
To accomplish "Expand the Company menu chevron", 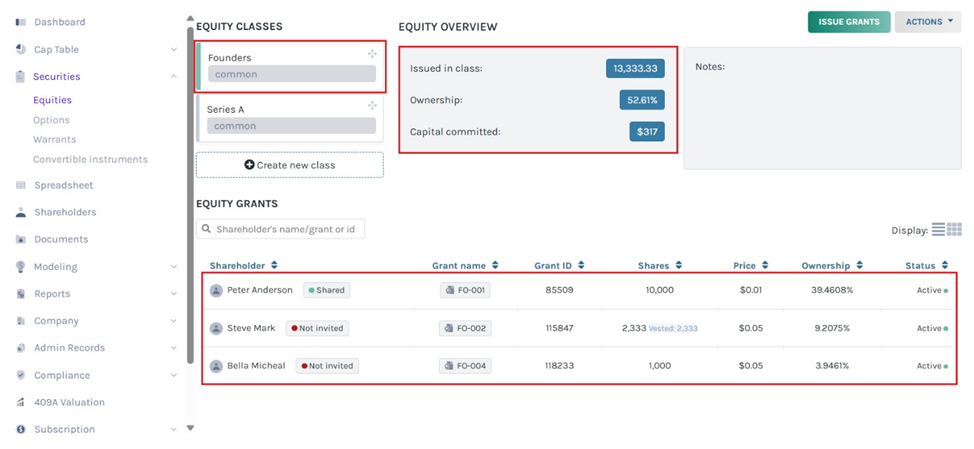I will [x=174, y=321].
